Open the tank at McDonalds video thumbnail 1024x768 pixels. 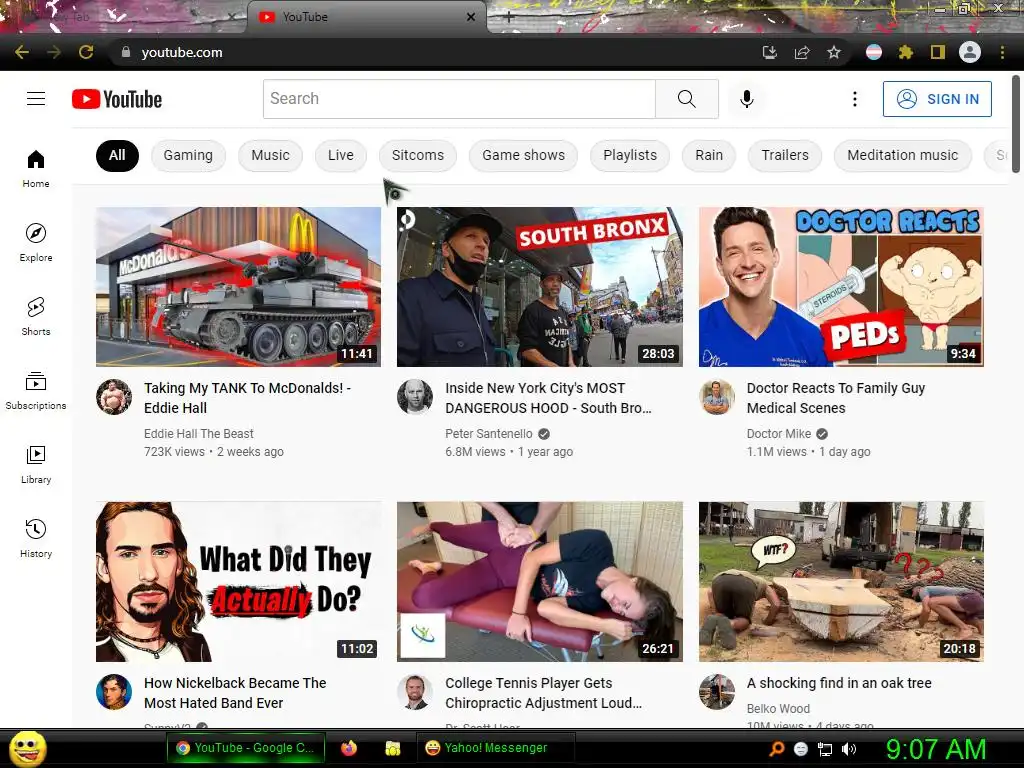coord(238,287)
